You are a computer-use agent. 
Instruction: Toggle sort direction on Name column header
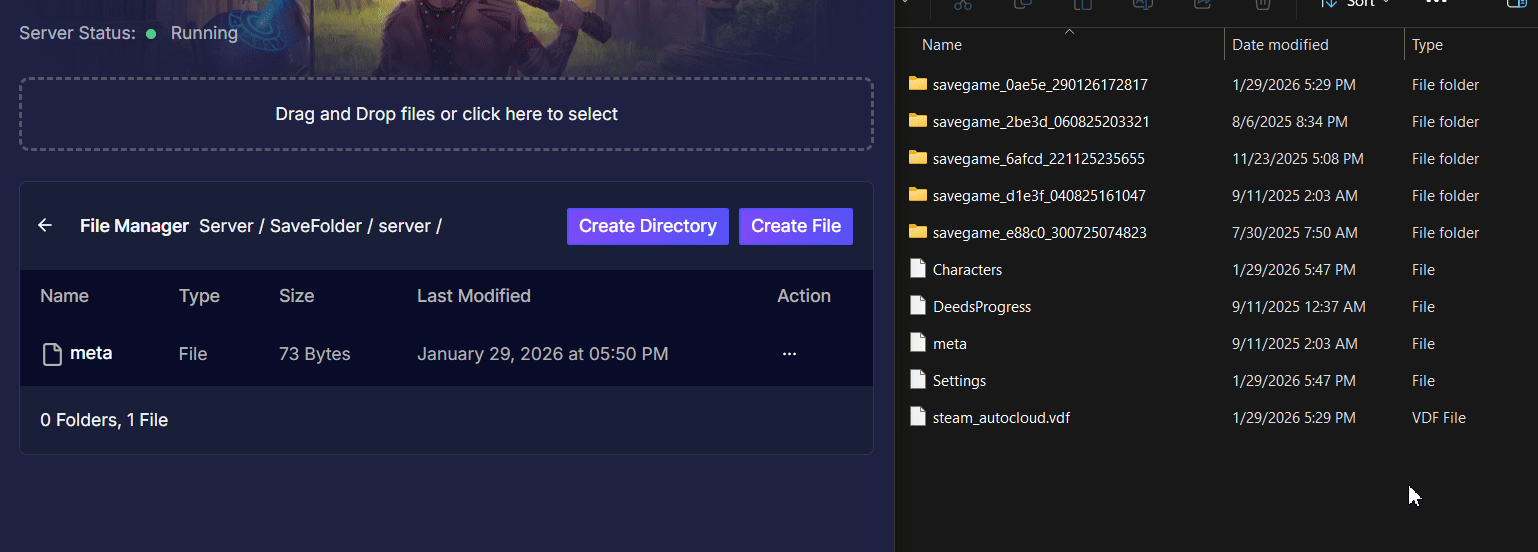pos(942,45)
